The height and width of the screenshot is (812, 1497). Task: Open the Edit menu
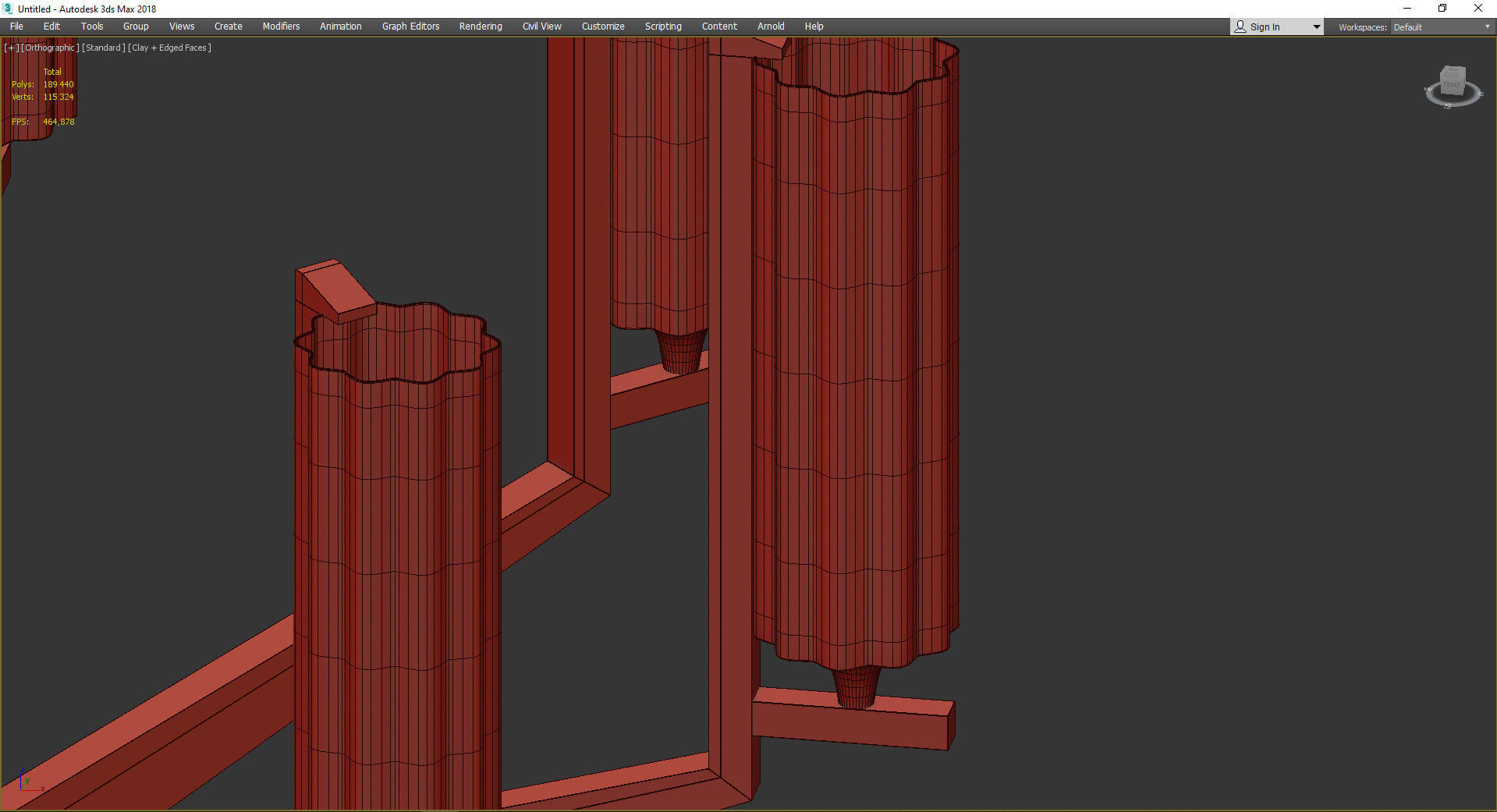(x=51, y=27)
